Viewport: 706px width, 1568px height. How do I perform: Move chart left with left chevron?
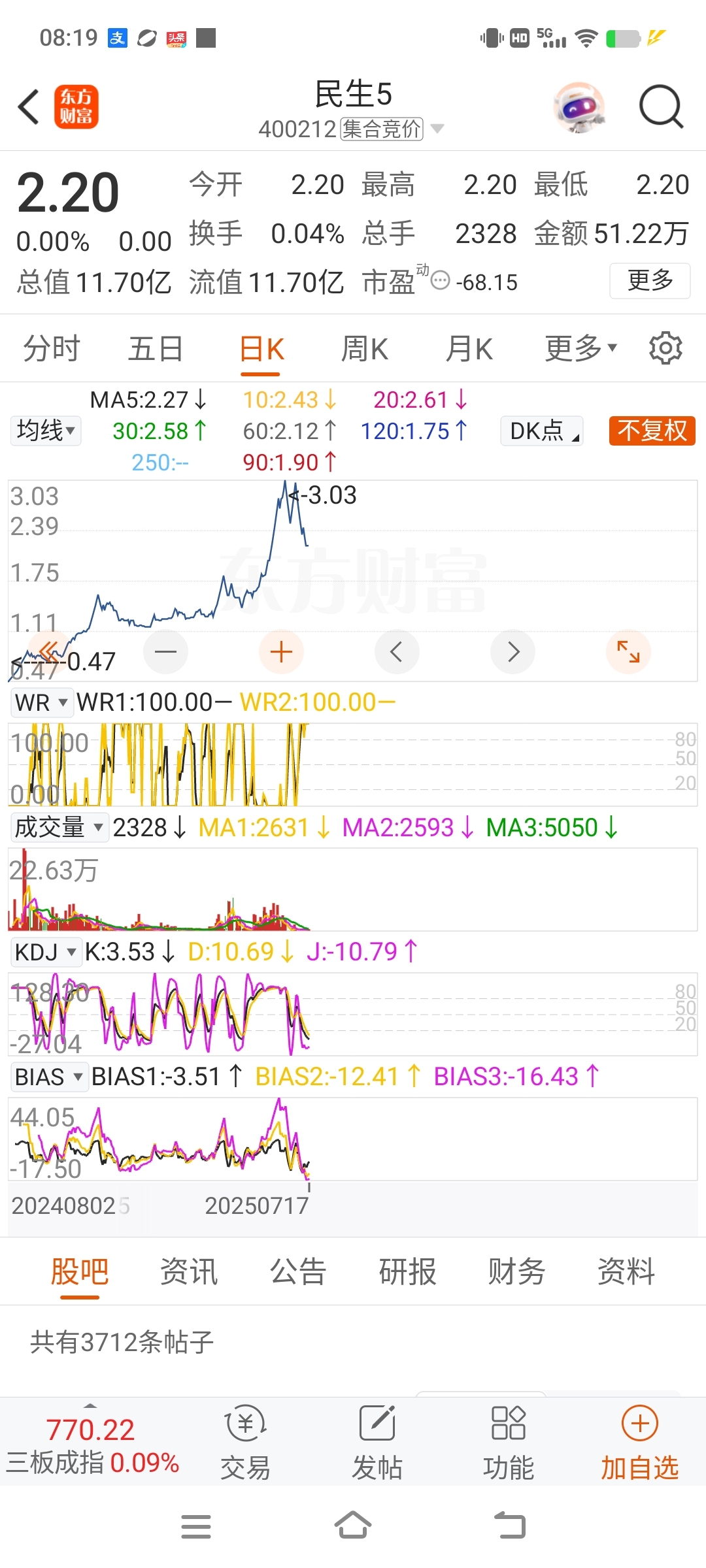pos(397,651)
